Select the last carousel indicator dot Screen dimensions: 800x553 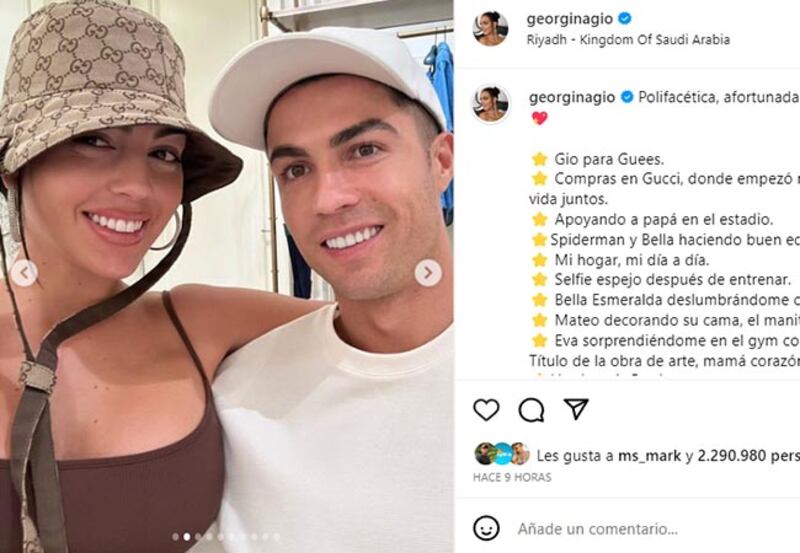coord(276,537)
